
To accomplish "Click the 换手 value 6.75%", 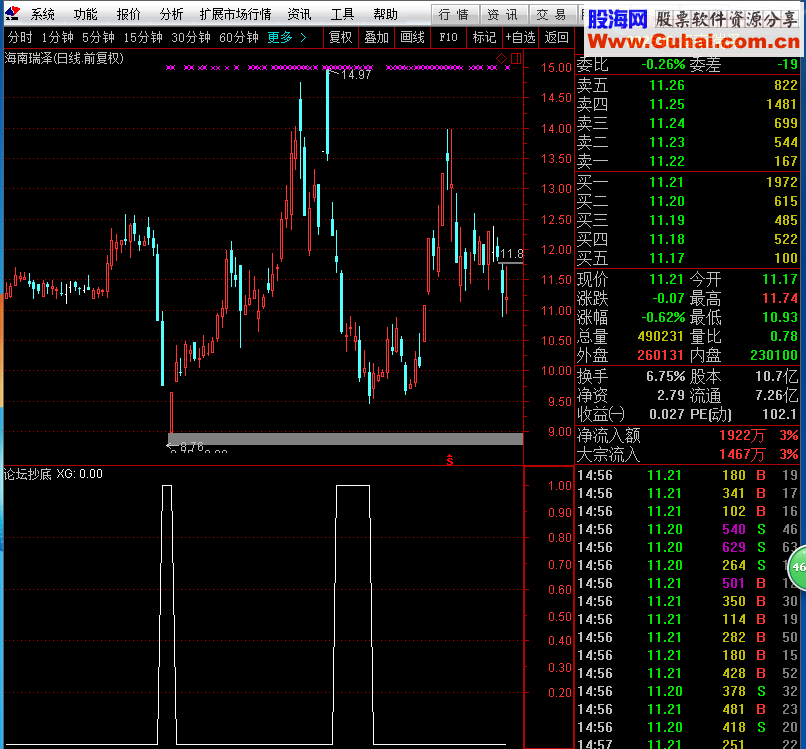I will (665, 376).
